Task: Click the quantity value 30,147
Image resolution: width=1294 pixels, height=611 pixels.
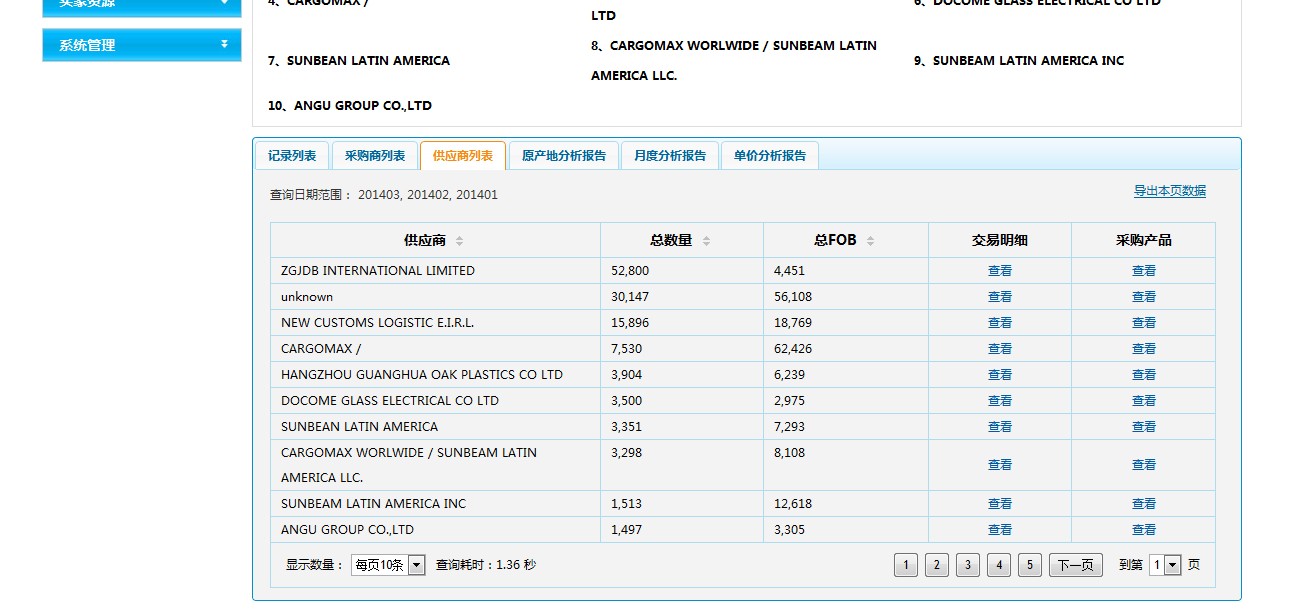Action: pos(630,297)
